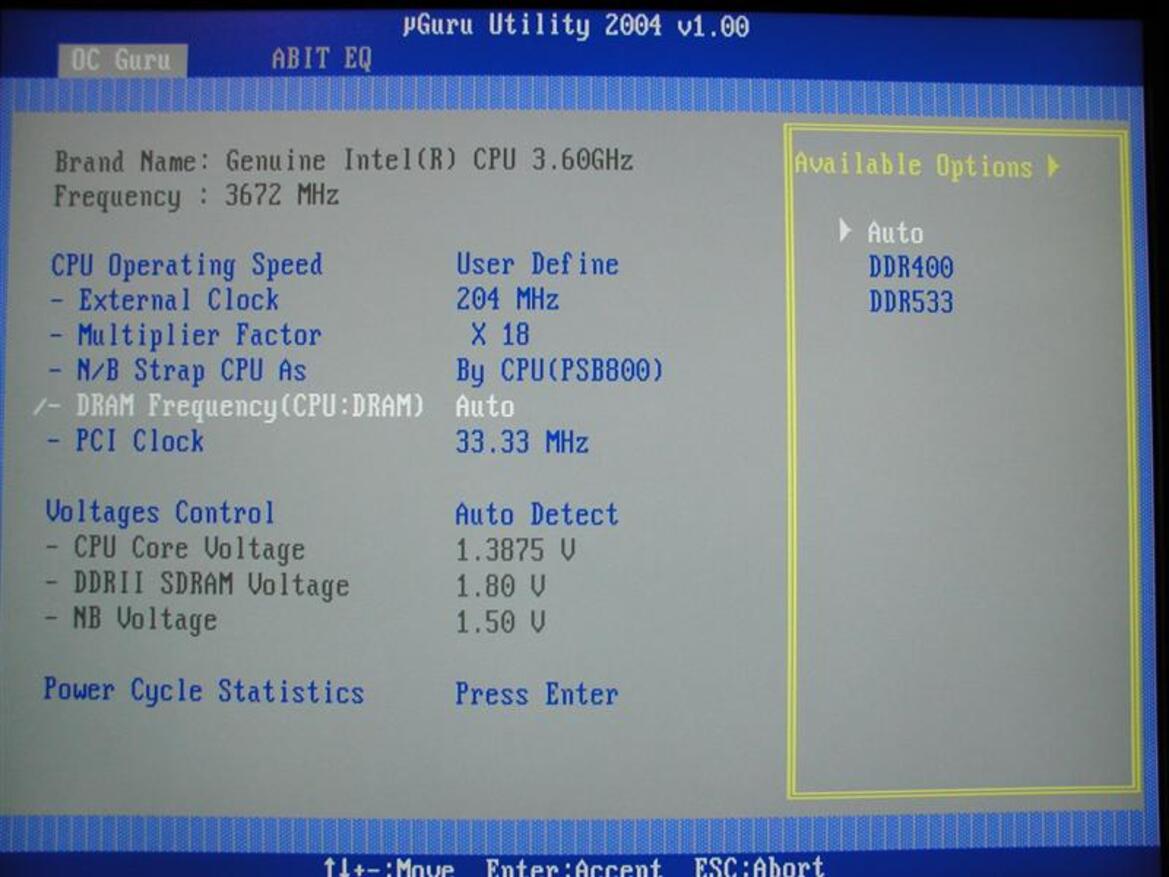Click Press Enter beside Power Cycle Statistics
This screenshot has width=1169, height=877.
pos(538,694)
